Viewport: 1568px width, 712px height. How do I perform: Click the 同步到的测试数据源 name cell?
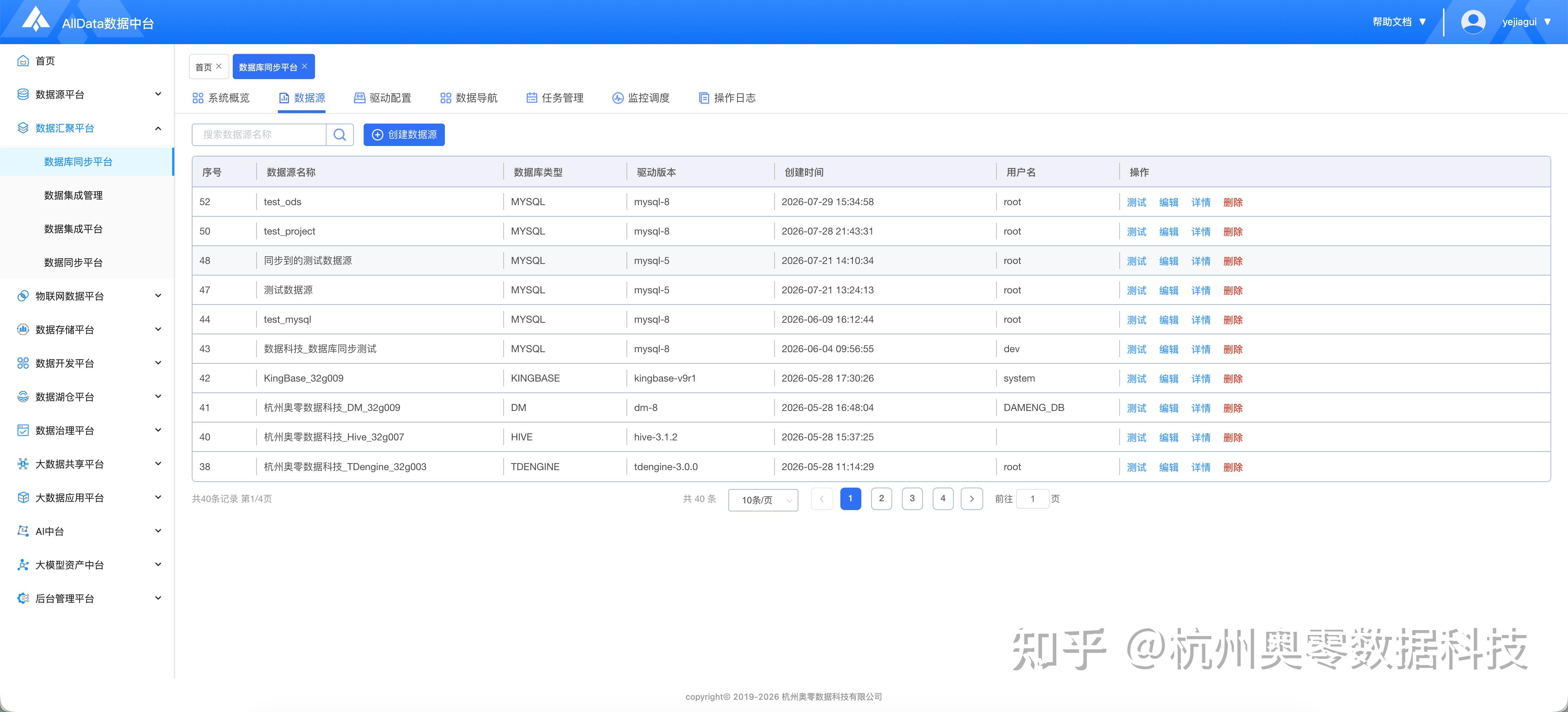tap(308, 260)
